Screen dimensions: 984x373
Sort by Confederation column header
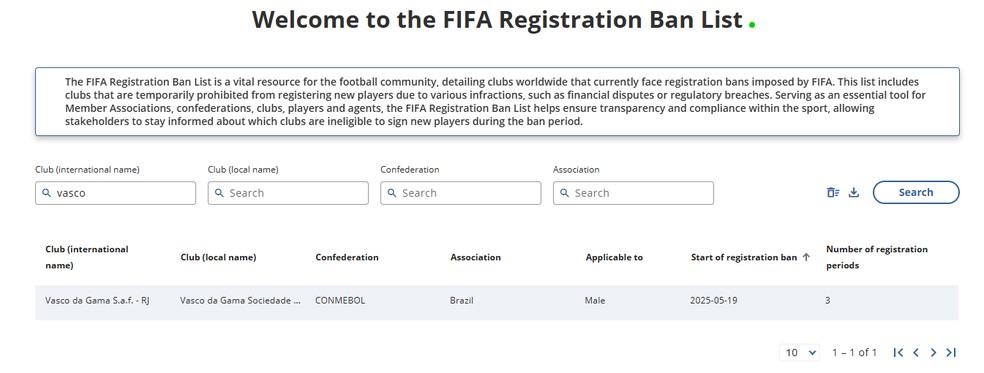(347, 257)
